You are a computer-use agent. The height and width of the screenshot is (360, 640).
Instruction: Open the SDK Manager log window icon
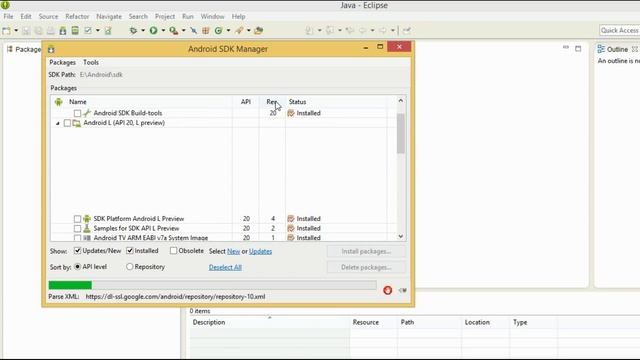pos(403,290)
